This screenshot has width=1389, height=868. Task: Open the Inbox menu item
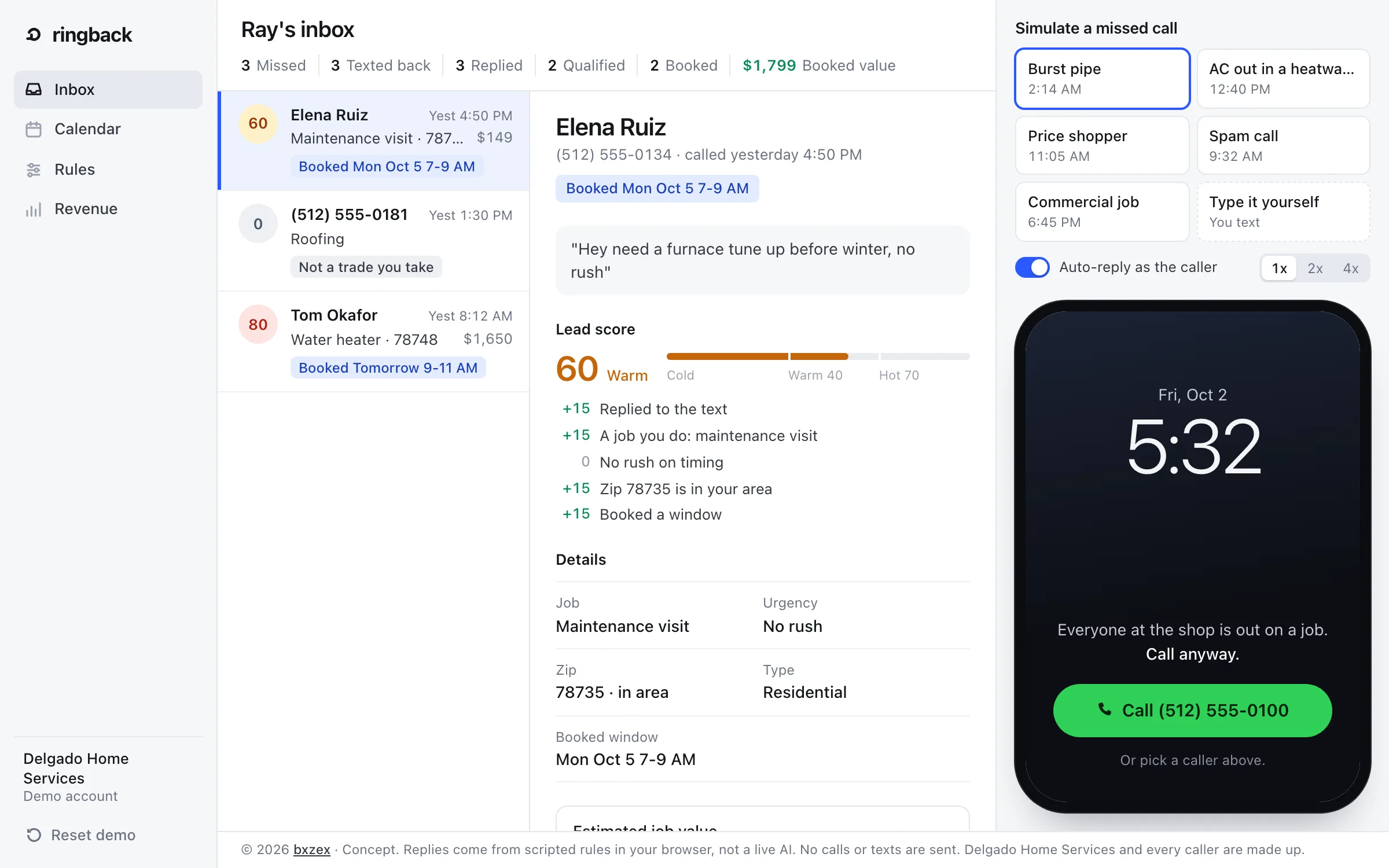tap(108, 90)
